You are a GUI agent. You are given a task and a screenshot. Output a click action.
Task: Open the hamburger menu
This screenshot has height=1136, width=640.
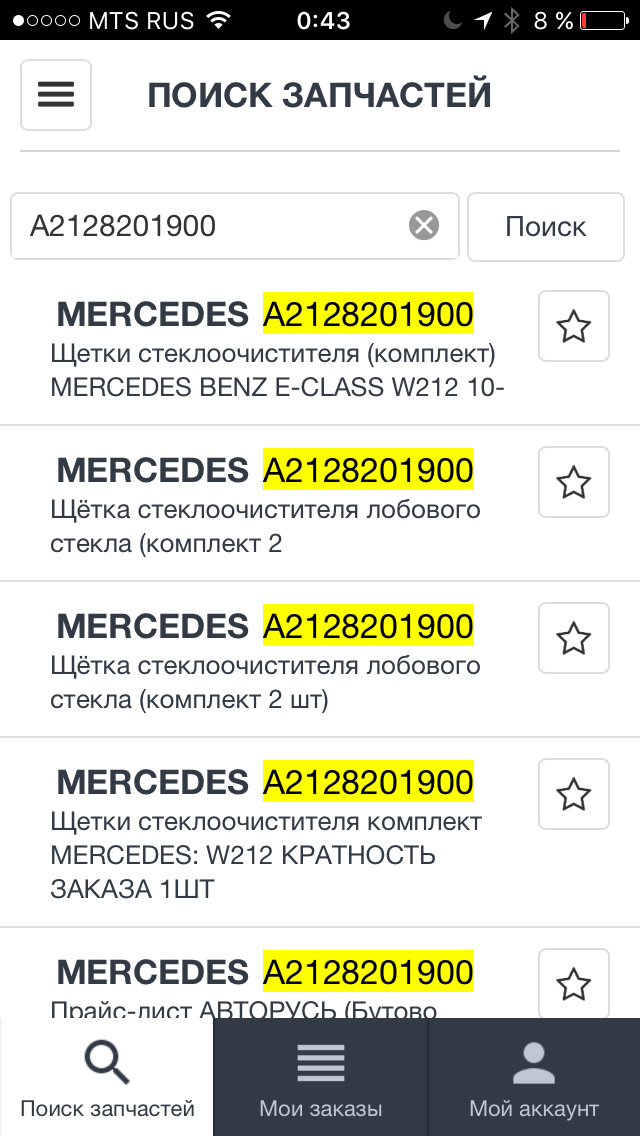point(56,95)
